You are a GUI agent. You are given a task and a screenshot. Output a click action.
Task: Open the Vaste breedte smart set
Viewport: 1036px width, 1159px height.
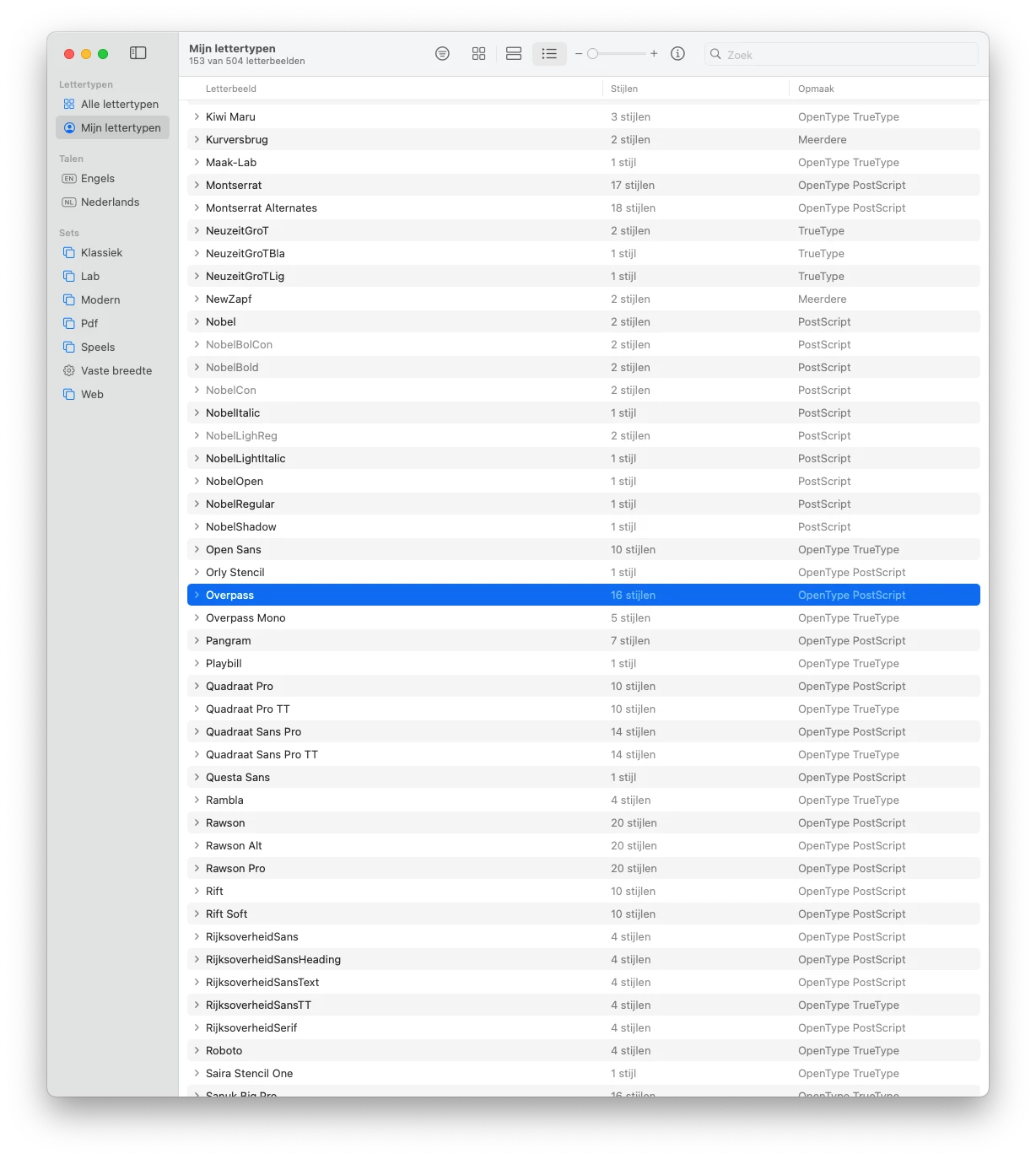(x=113, y=370)
